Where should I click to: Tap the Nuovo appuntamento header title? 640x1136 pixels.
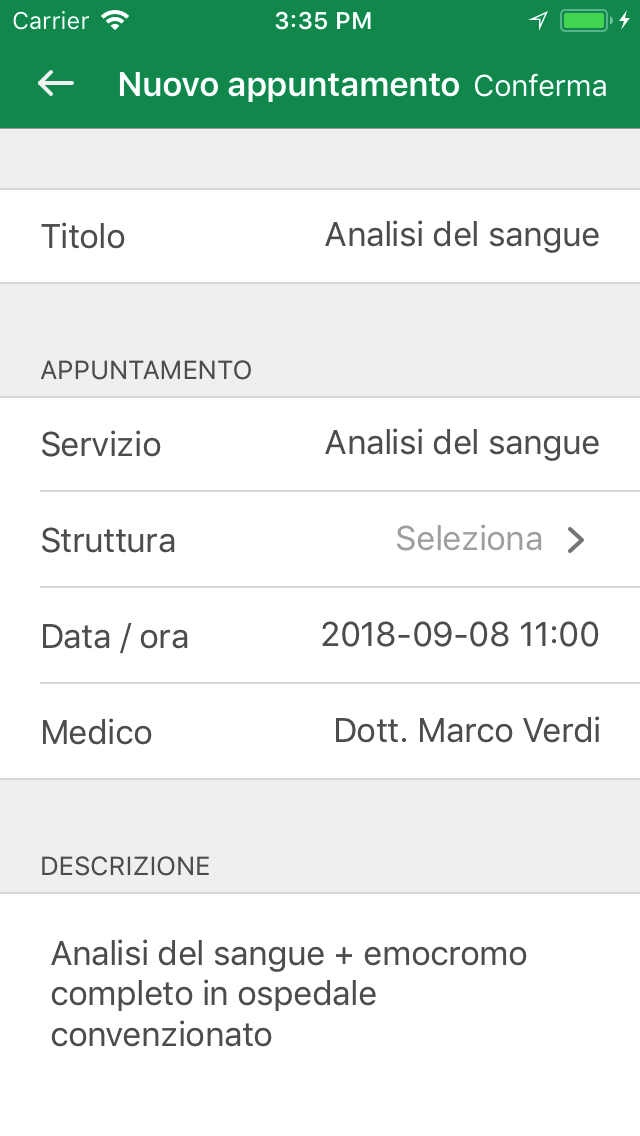[288, 85]
